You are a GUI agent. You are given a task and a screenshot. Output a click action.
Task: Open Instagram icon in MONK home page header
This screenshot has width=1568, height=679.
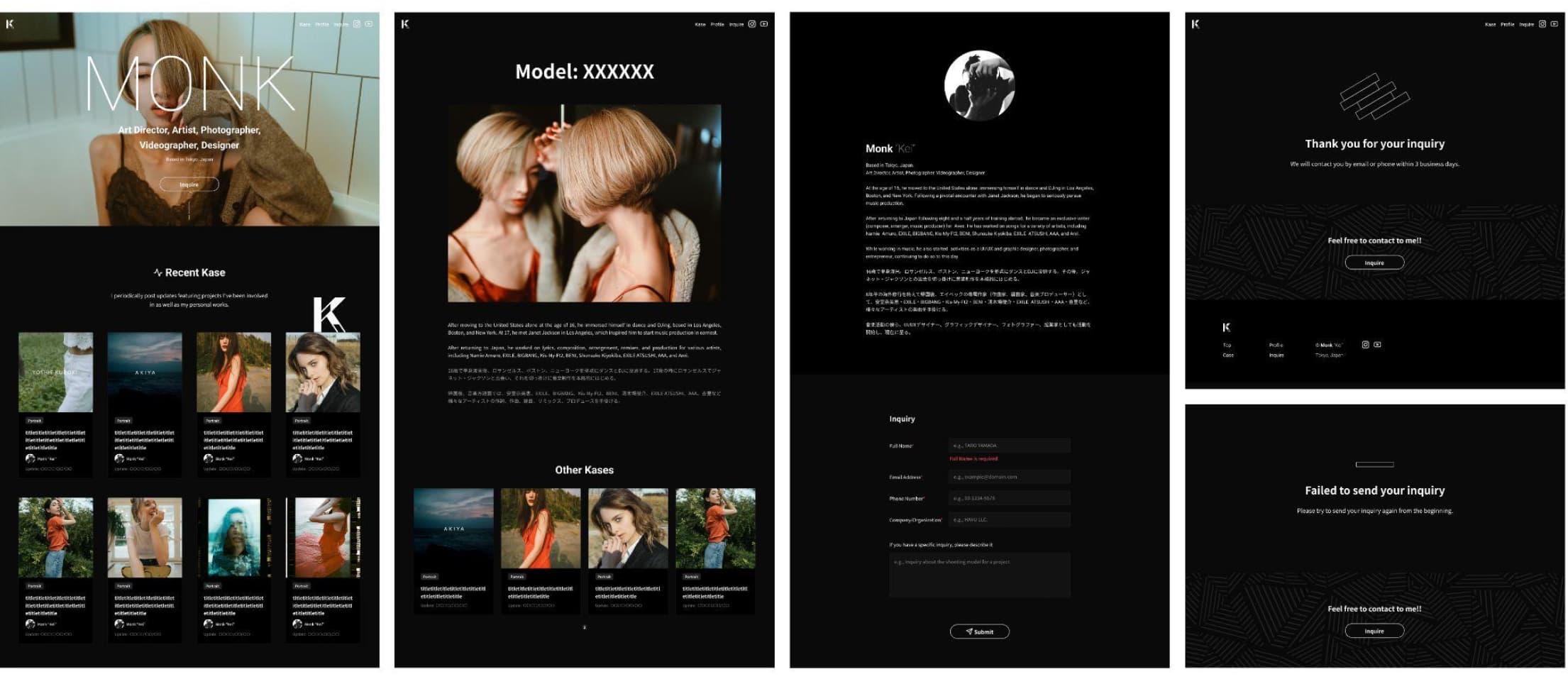pyautogui.click(x=357, y=24)
